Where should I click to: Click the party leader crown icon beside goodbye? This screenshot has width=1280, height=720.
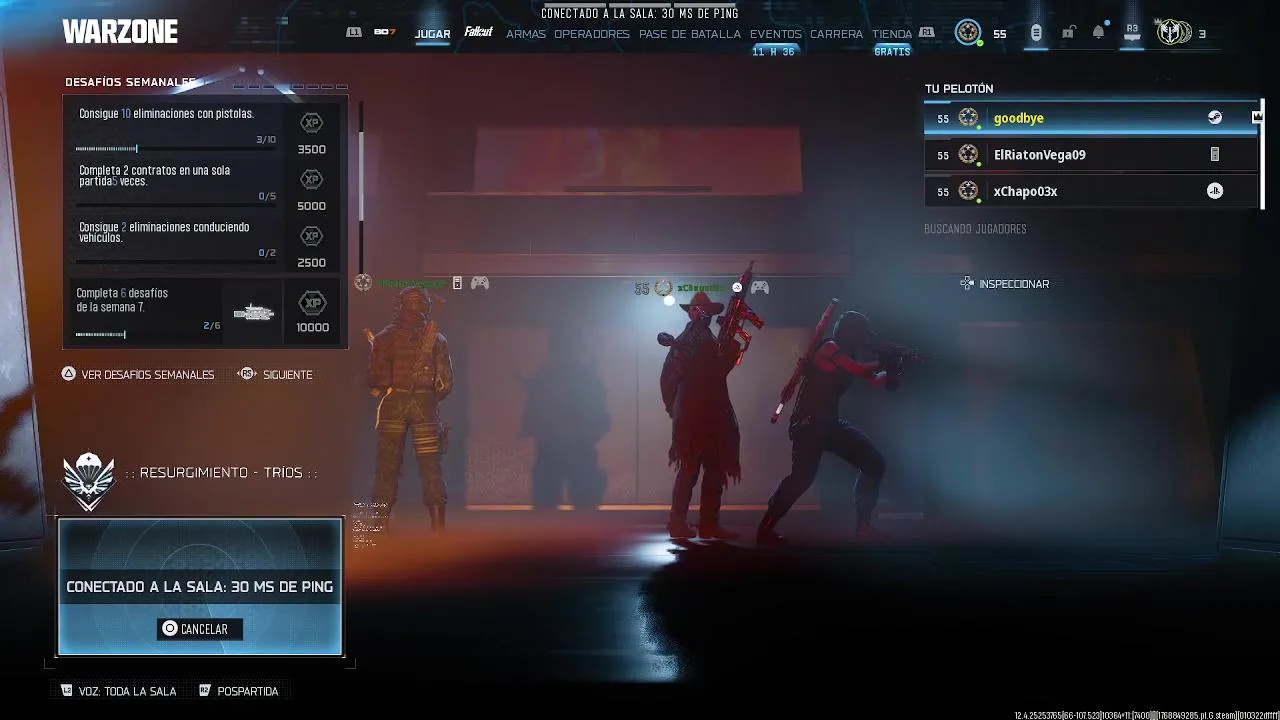tap(1258, 118)
